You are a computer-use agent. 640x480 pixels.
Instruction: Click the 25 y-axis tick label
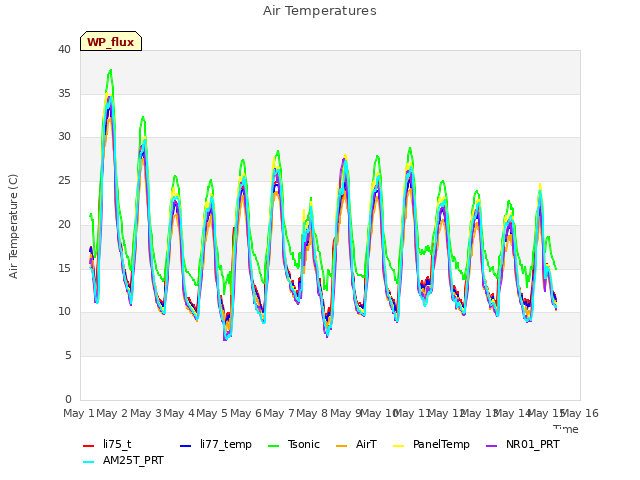64,180
